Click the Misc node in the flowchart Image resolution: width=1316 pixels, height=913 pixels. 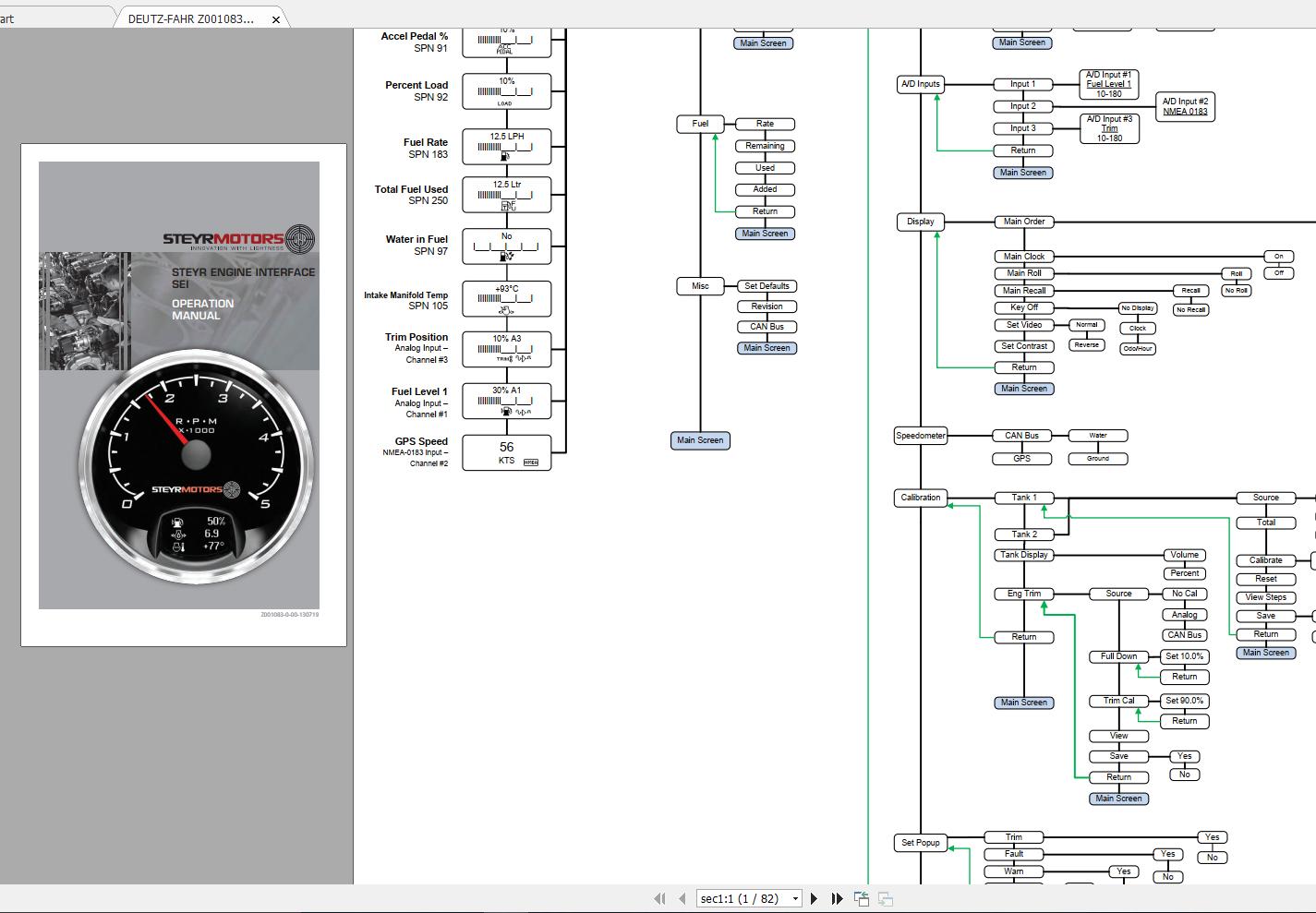coord(700,286)
